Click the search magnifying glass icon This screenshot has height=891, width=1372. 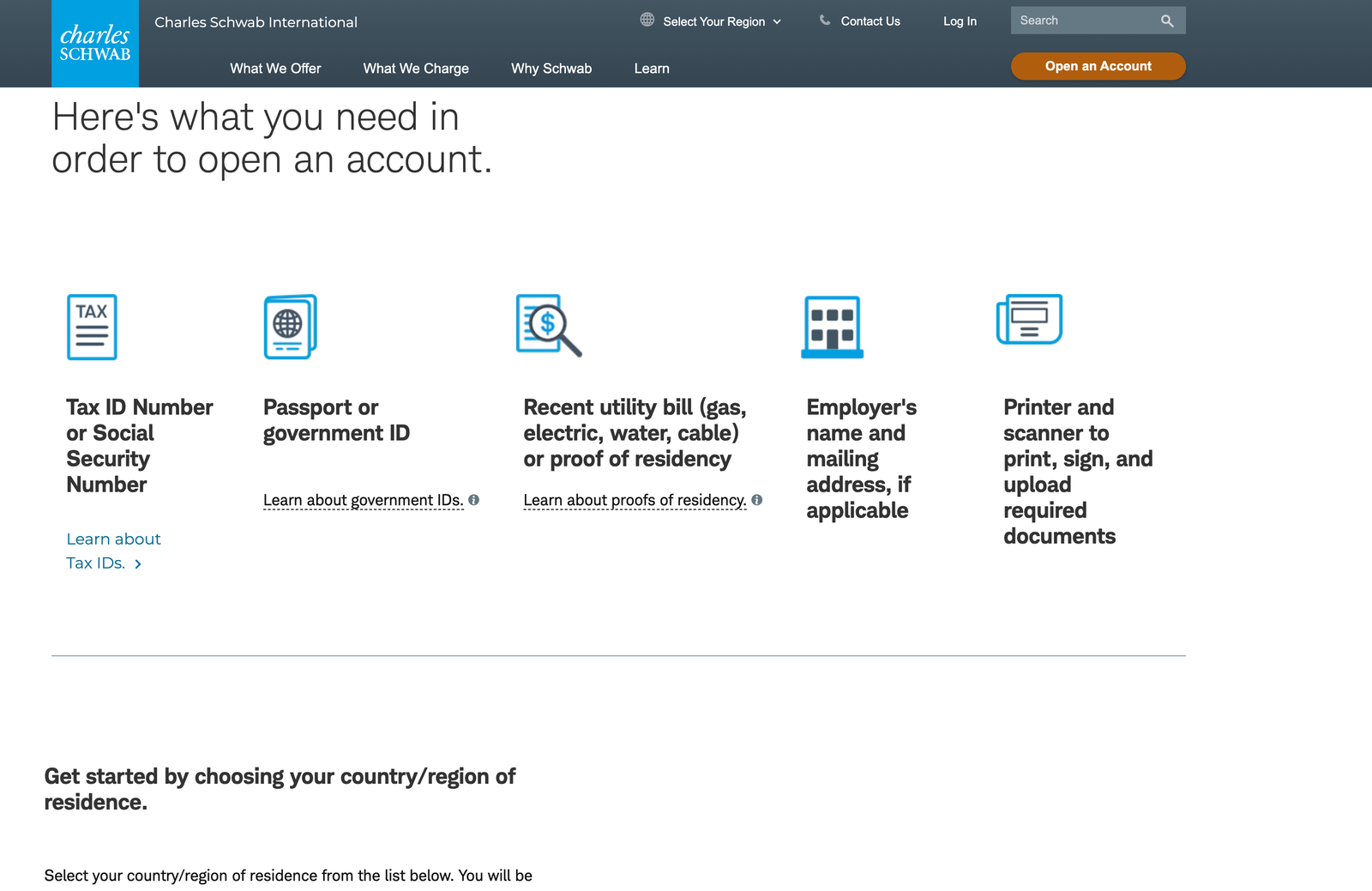pyautogui.click(x=1167, y=21)
